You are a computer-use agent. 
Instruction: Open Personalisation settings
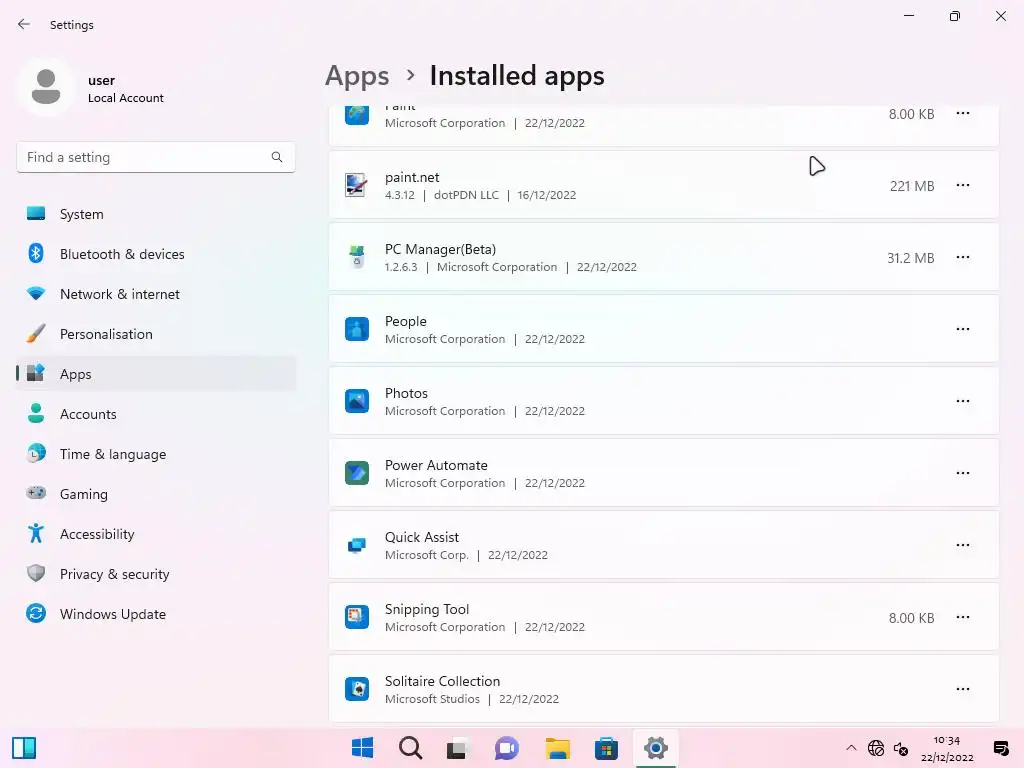tap(155, 334)
